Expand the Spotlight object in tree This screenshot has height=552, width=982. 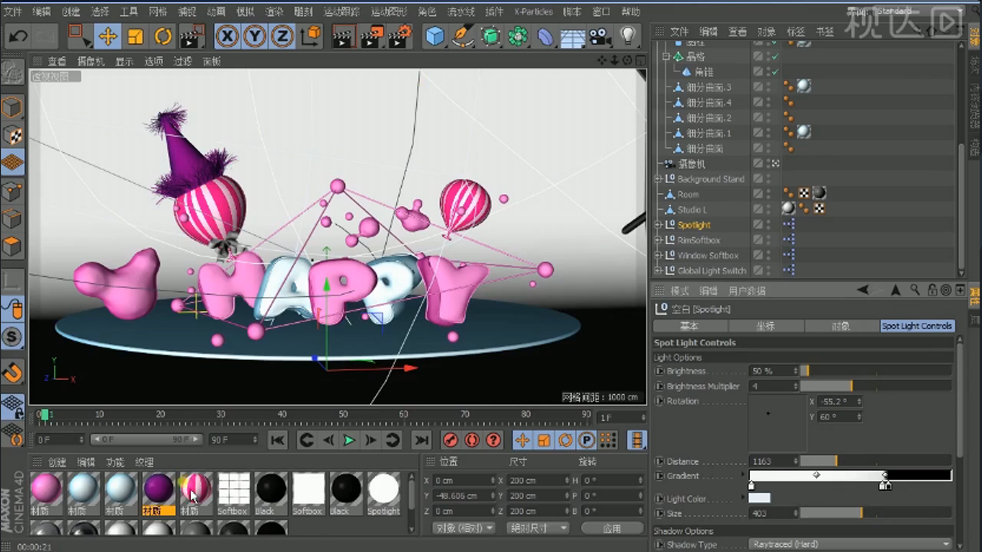click(658, 225)
